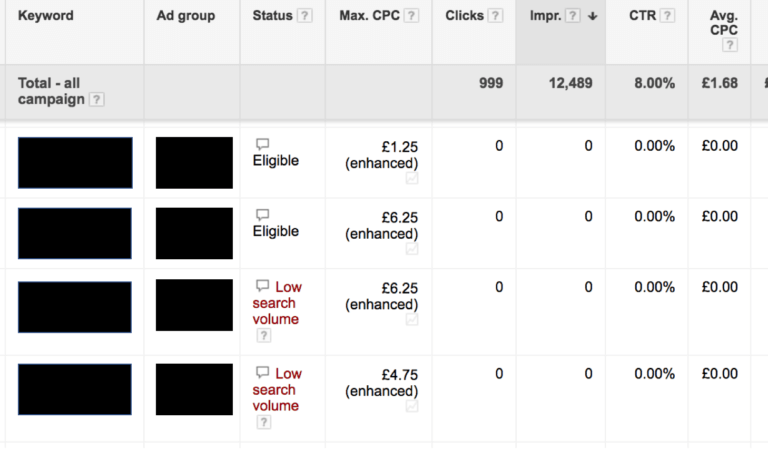Click the first Low search volume status

[x=276, y=303]
